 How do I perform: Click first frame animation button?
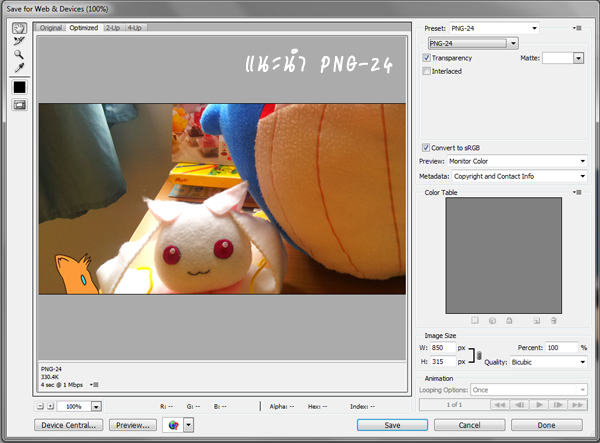[500, 404]
